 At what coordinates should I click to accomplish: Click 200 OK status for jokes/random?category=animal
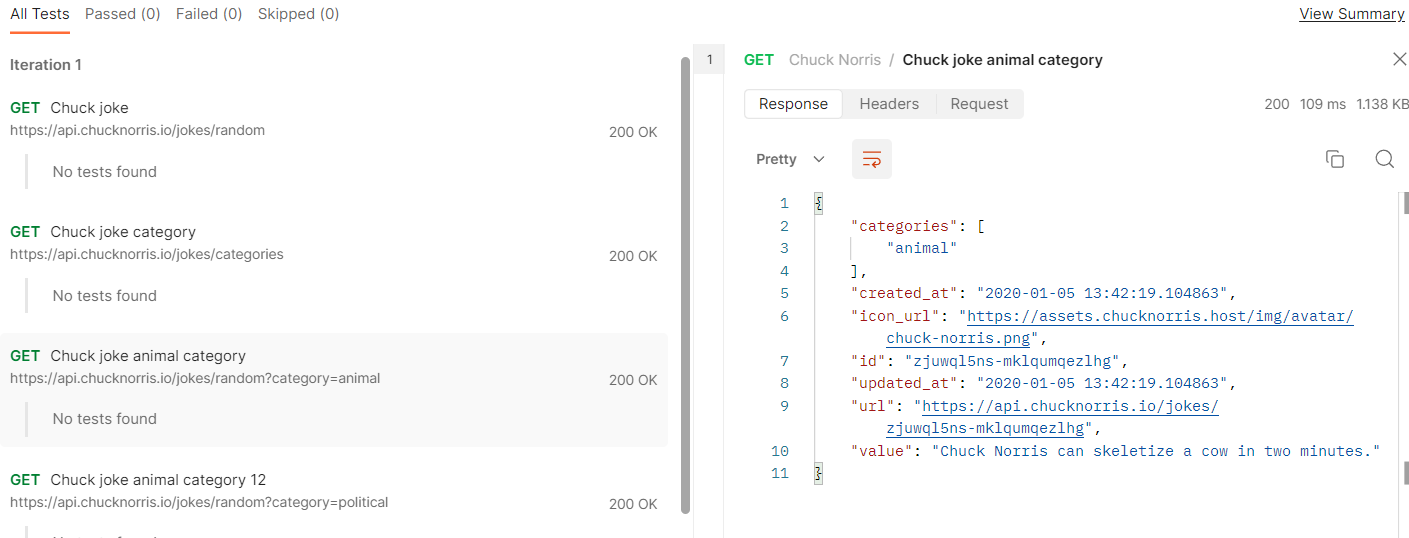pyautogui.click(x=633, y=380)
